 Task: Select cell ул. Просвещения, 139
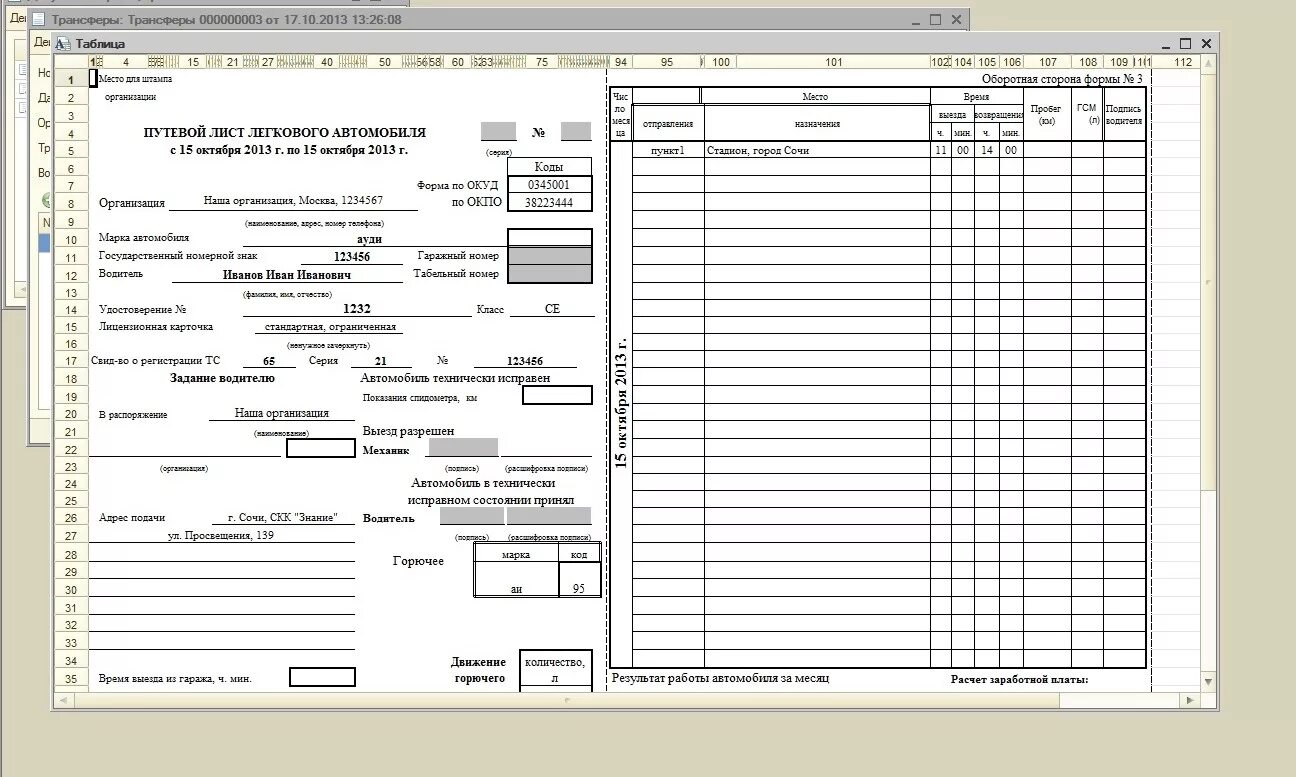click(x=221, y=535)
